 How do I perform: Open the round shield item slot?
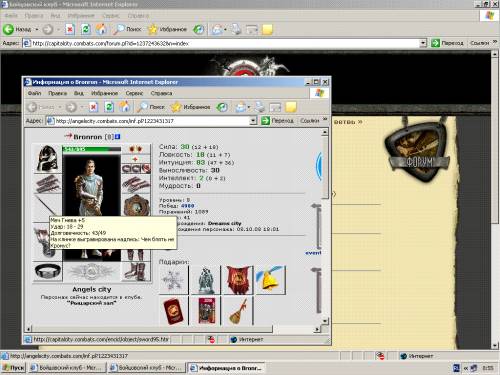136,205
